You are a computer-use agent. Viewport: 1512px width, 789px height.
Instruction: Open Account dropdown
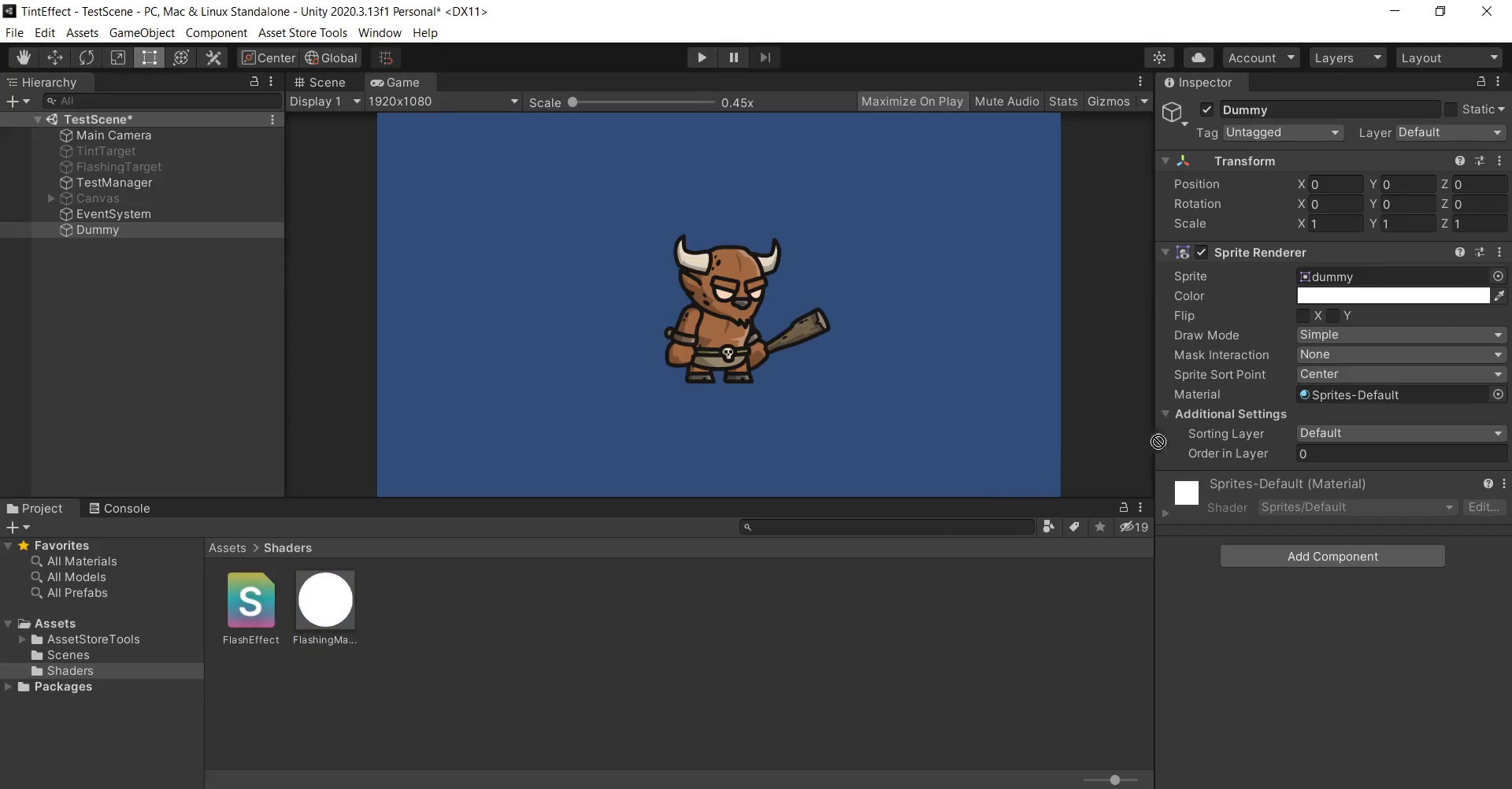click(1261, 57)
